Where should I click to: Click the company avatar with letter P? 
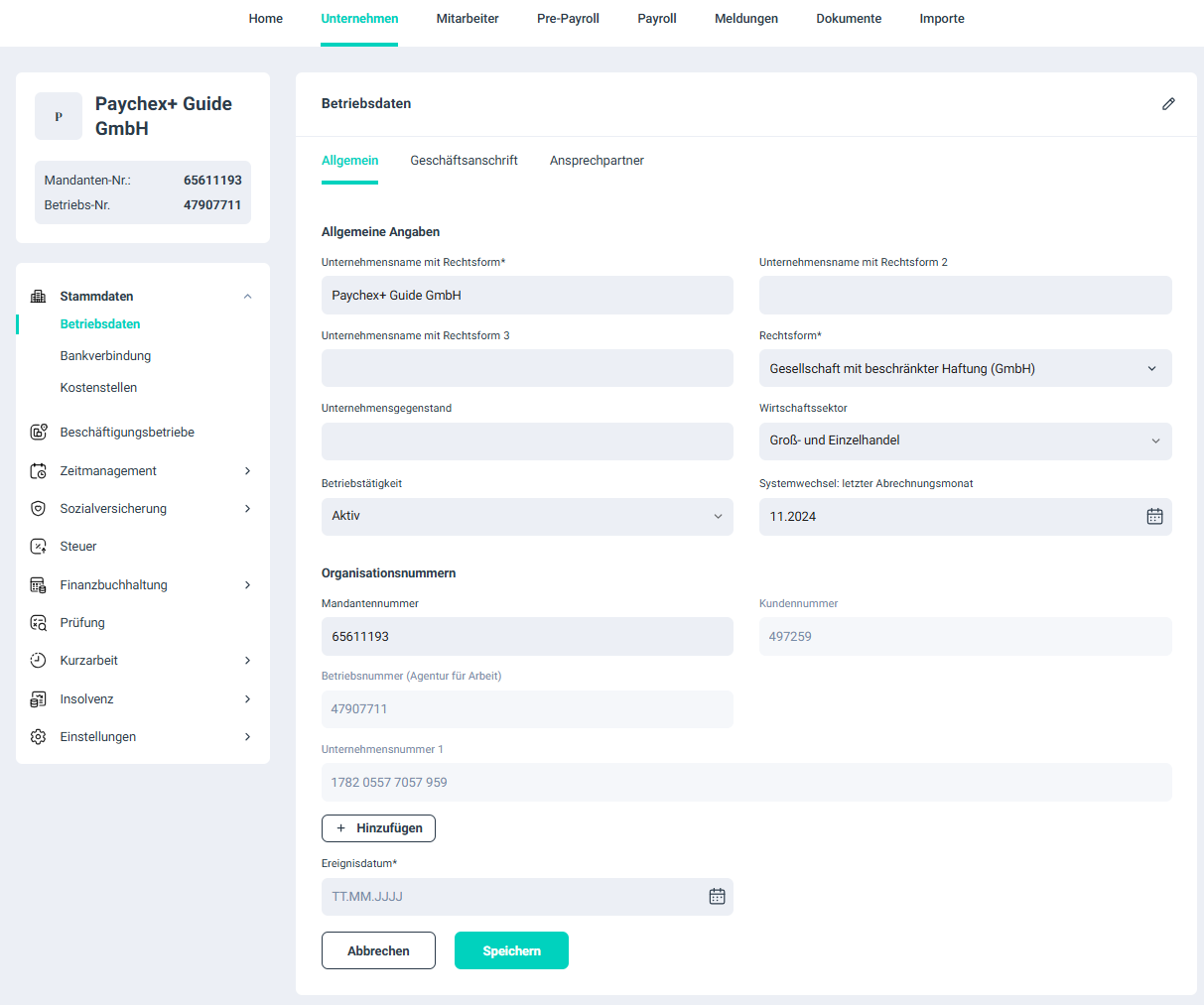(59, 116)
